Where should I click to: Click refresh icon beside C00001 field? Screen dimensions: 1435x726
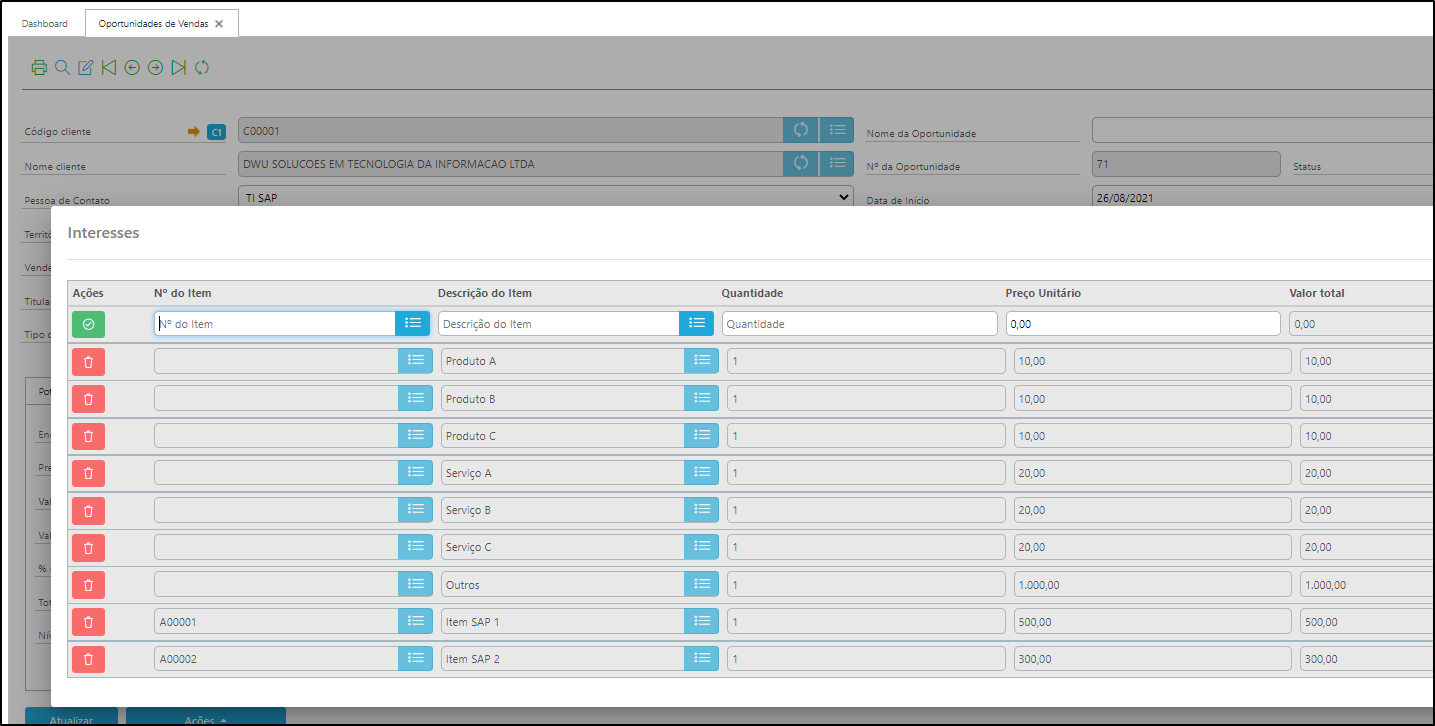point(801,130)
